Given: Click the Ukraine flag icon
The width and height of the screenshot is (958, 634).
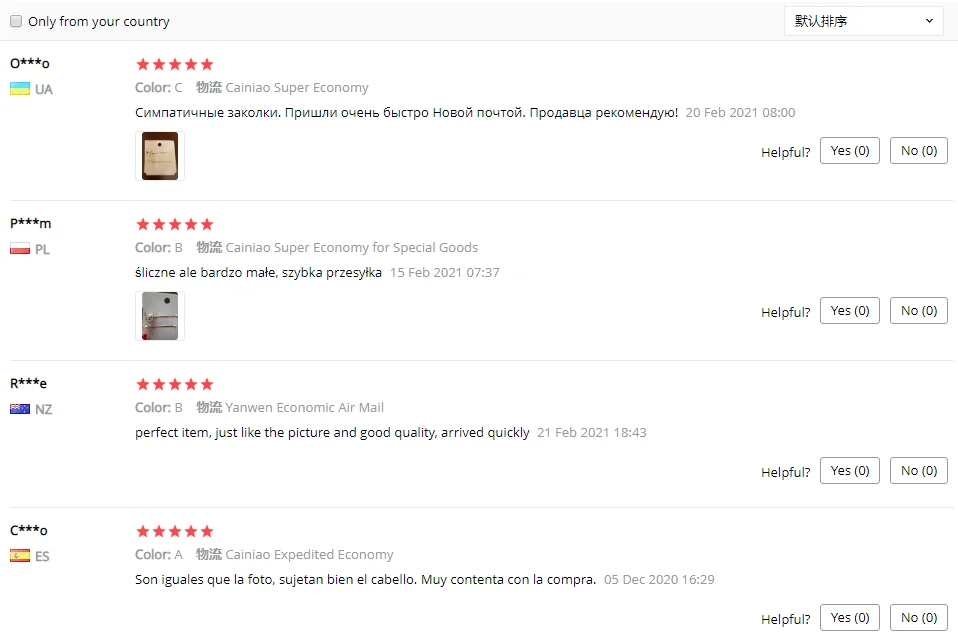Looking at the screenshot, I should [20, 89].
